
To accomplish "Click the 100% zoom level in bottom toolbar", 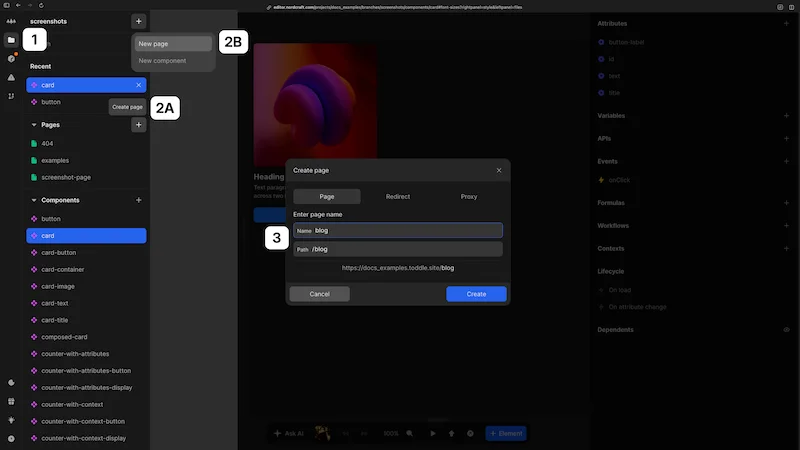I will (391, 434).
